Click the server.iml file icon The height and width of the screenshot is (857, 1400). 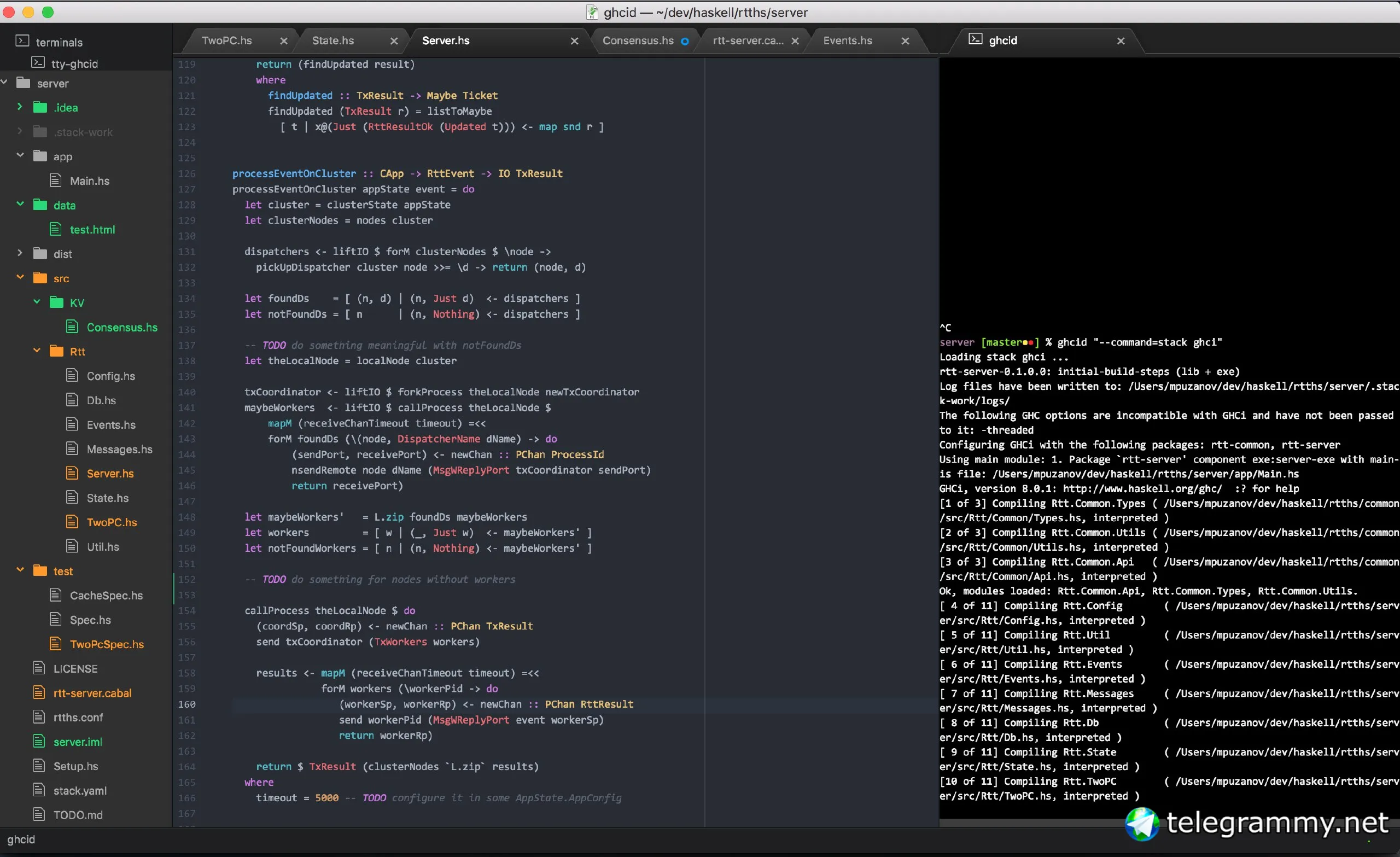(x=39, y=741)
